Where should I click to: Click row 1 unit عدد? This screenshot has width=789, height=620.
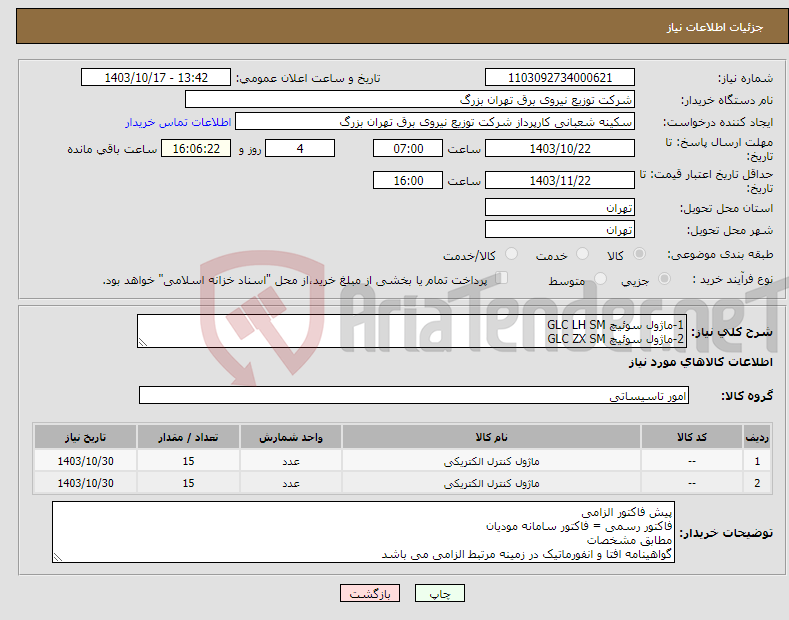point(291,461)
